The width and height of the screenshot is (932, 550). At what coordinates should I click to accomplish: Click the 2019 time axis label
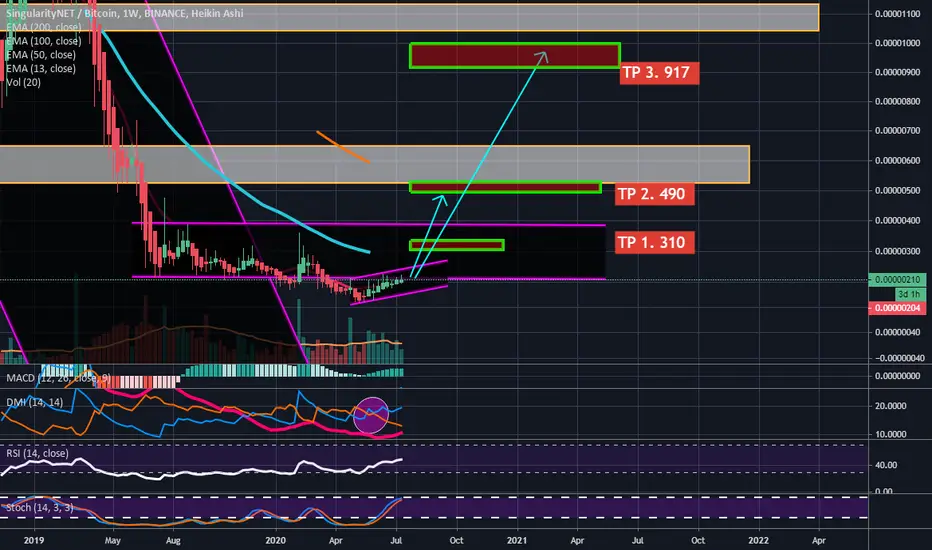tap(34, 540)
